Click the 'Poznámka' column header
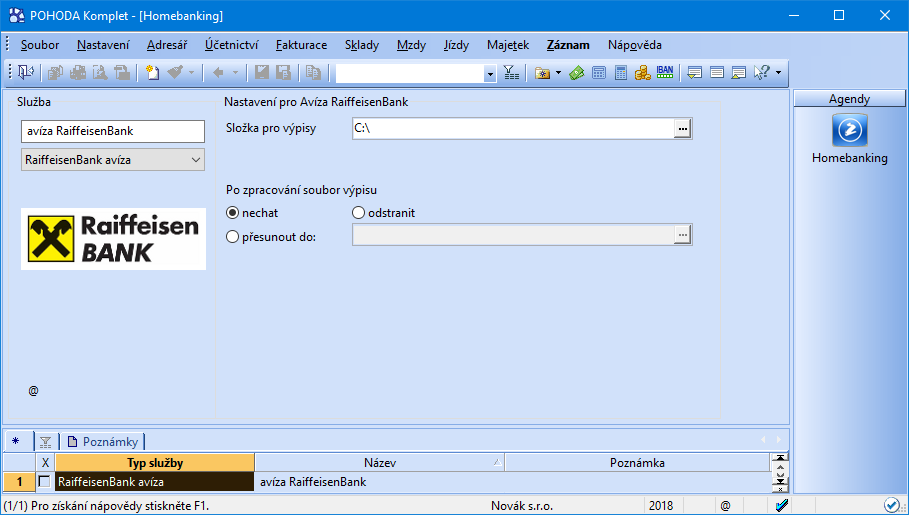This screenshot has height=515, width=909. click(637, 463)
